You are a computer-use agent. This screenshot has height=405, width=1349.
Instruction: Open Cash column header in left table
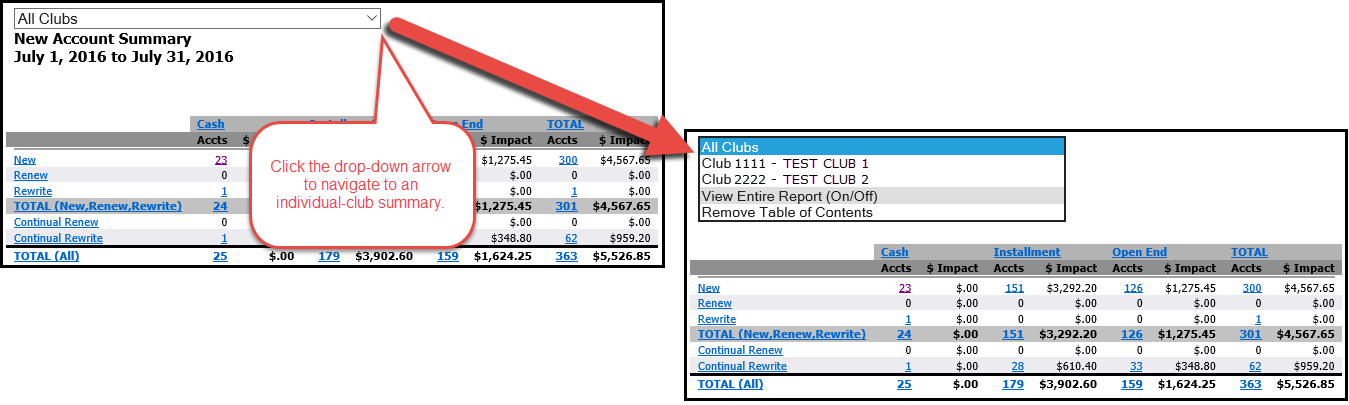(x=210, y=124)
